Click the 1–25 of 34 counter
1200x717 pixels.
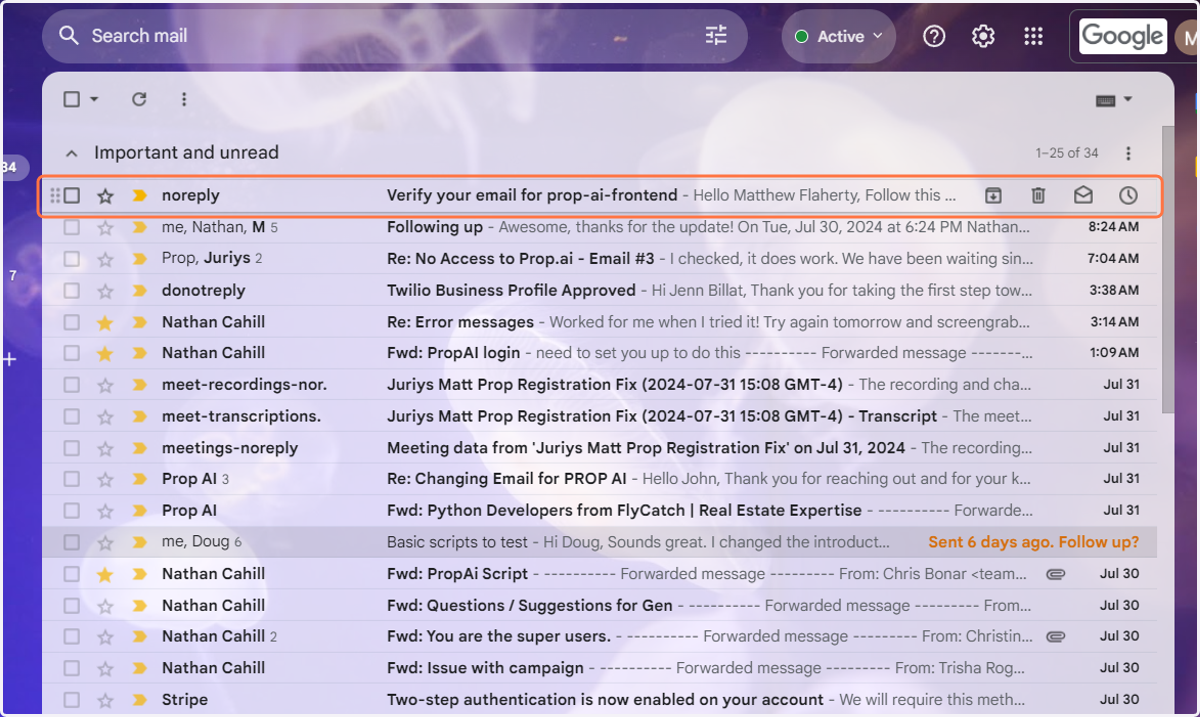(1067, 153)
